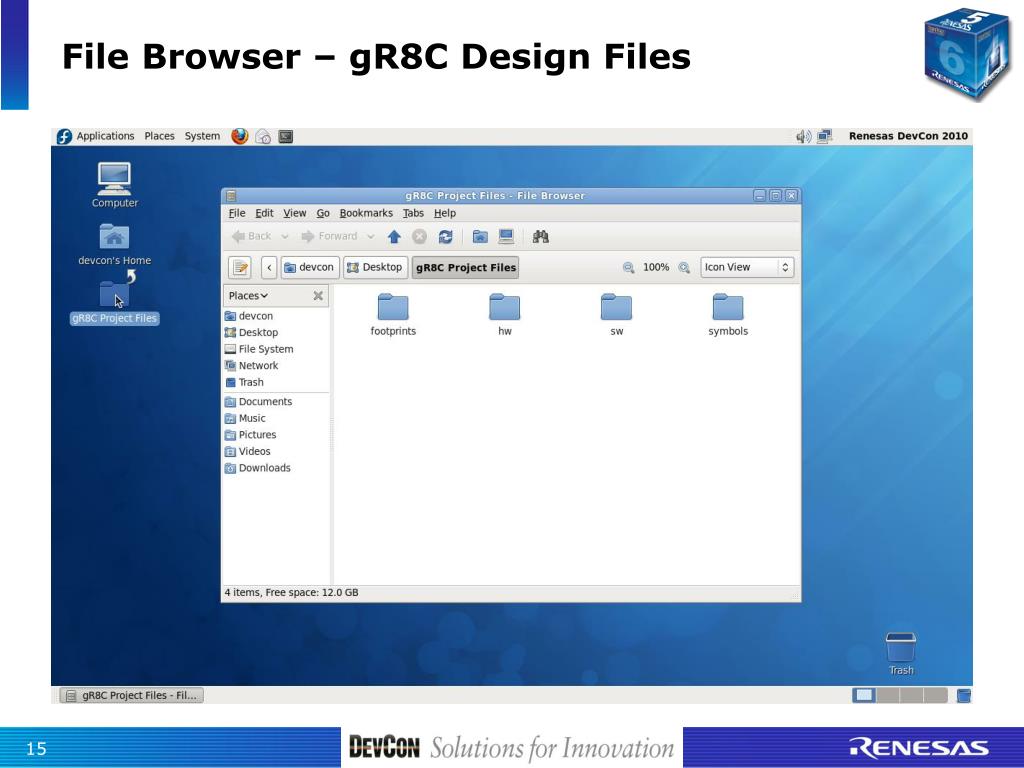
Task: Select devcon's Home desktop icon
Action: click(114, 244)
